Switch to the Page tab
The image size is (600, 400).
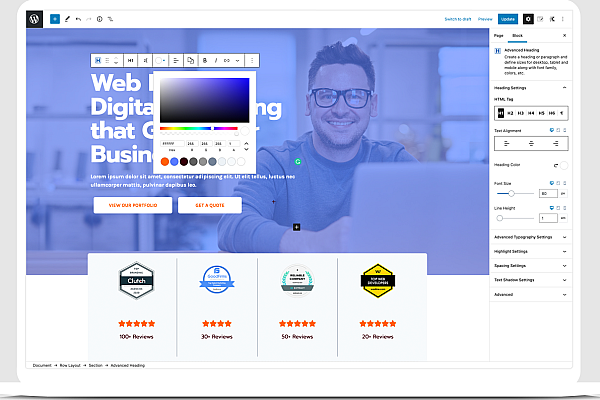click(499, 35)
